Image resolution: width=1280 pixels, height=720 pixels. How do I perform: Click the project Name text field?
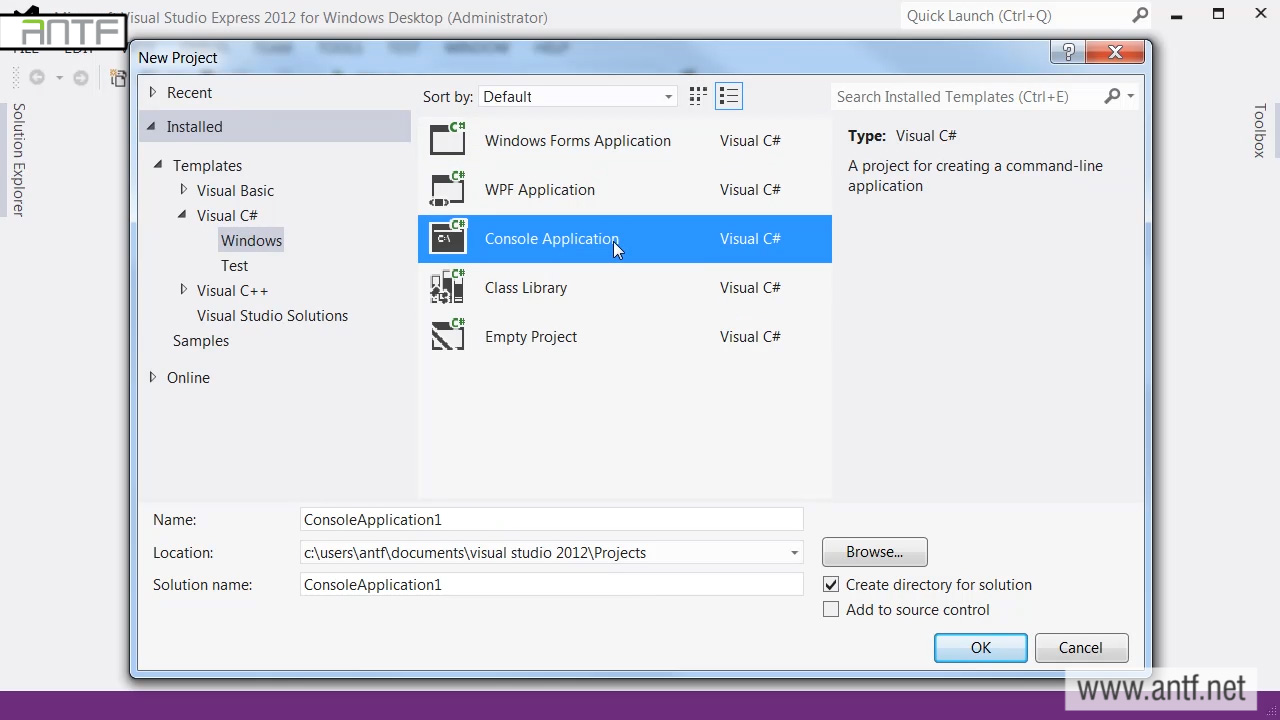tap(551, 520)
